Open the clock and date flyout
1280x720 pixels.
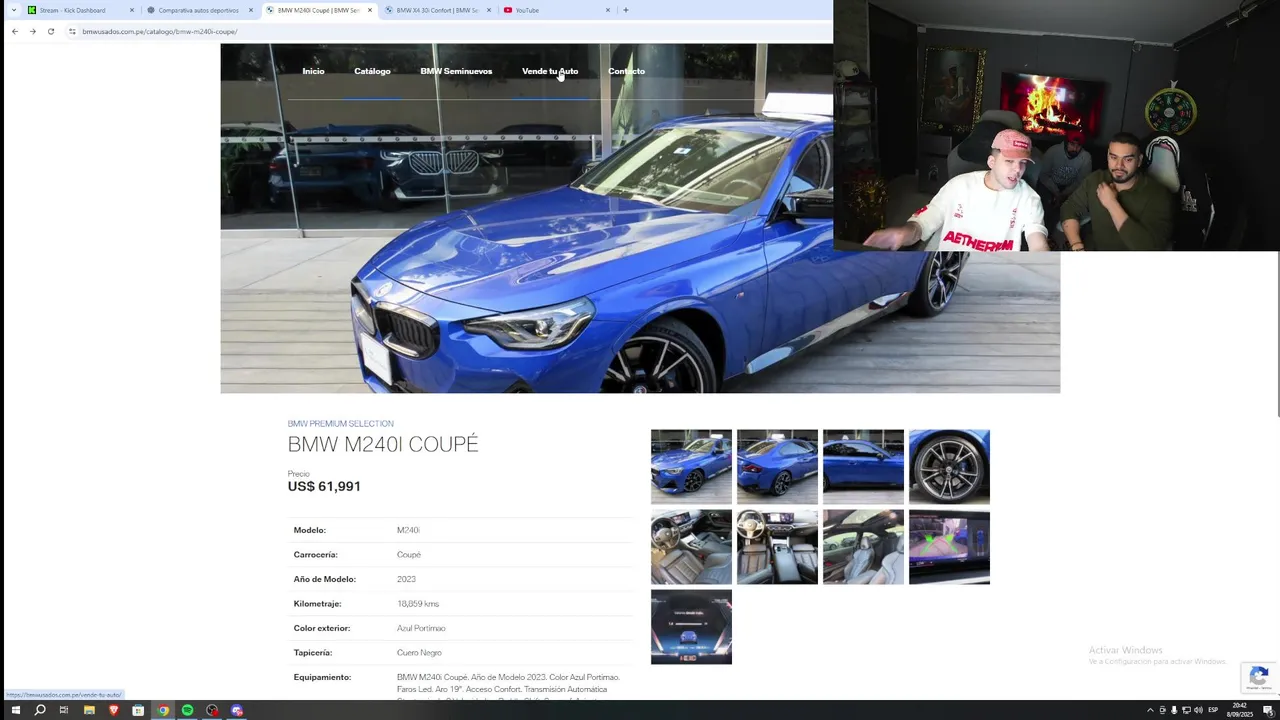click(1240, 710)
